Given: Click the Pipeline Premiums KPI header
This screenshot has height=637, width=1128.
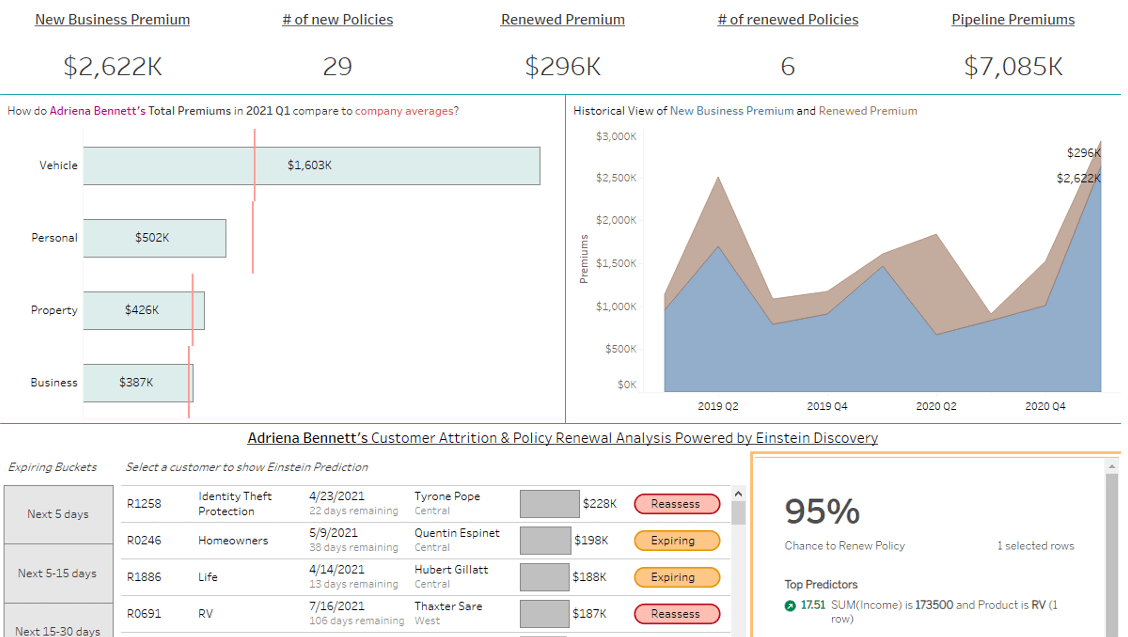Looking at the screenshot, I should click(1012, 19).
